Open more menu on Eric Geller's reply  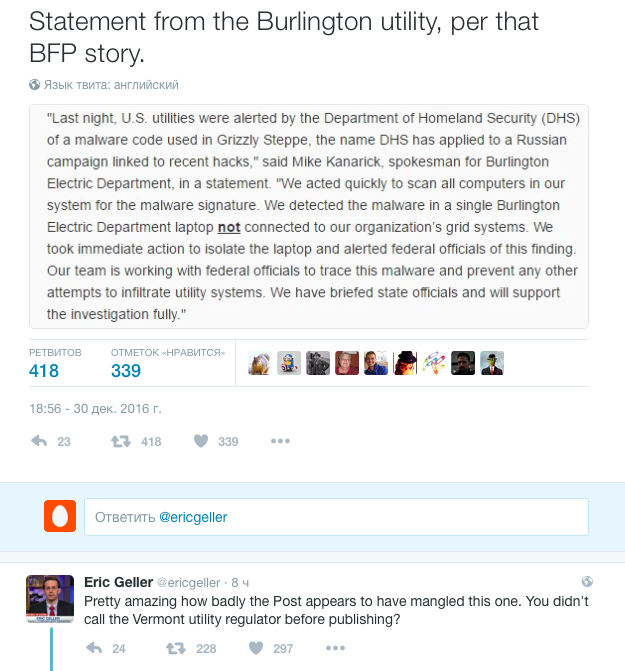335,648
